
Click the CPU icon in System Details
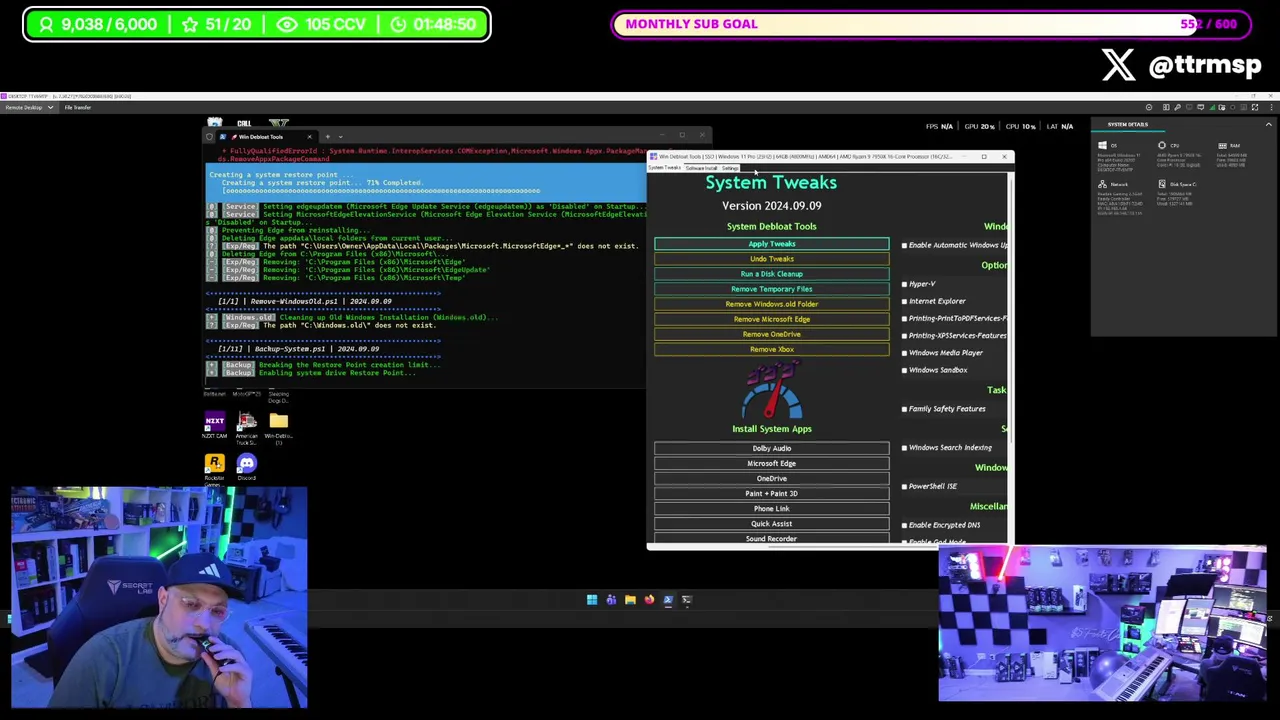(1162, 146)
